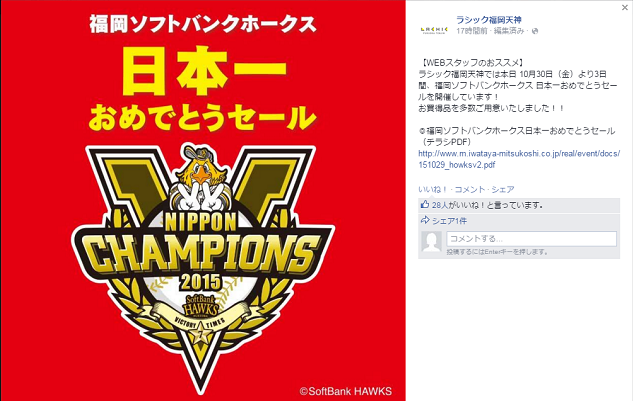Viewport: 633px width, 401px height.
Task: Click the Lachic page profile logo
Action: click(x=434, y=29)
